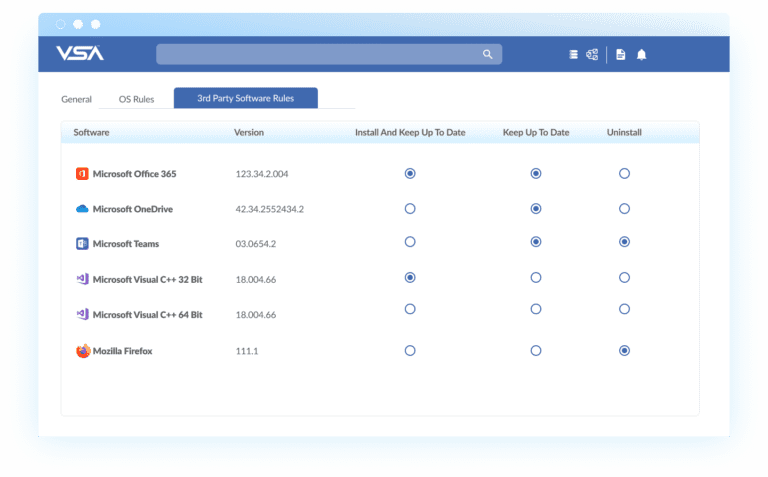
Task: Select Keep Up To Date for Office 365
Action: pos(536,173)
